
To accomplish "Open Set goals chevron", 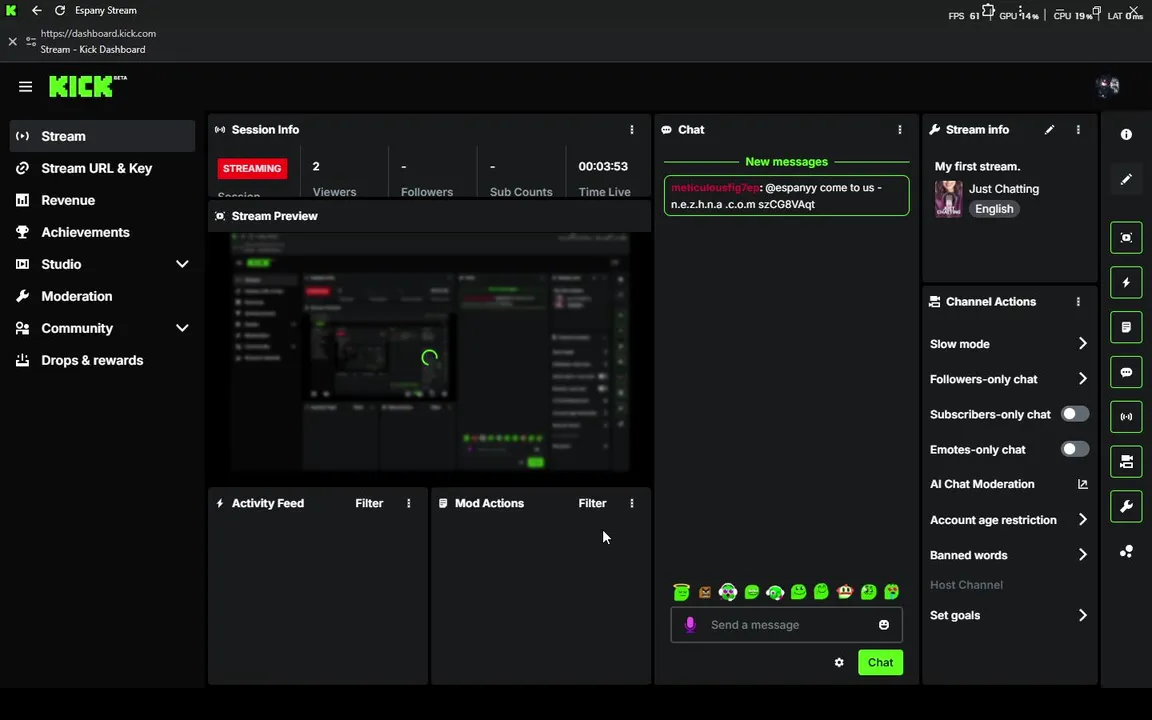I will point(1082,616).
